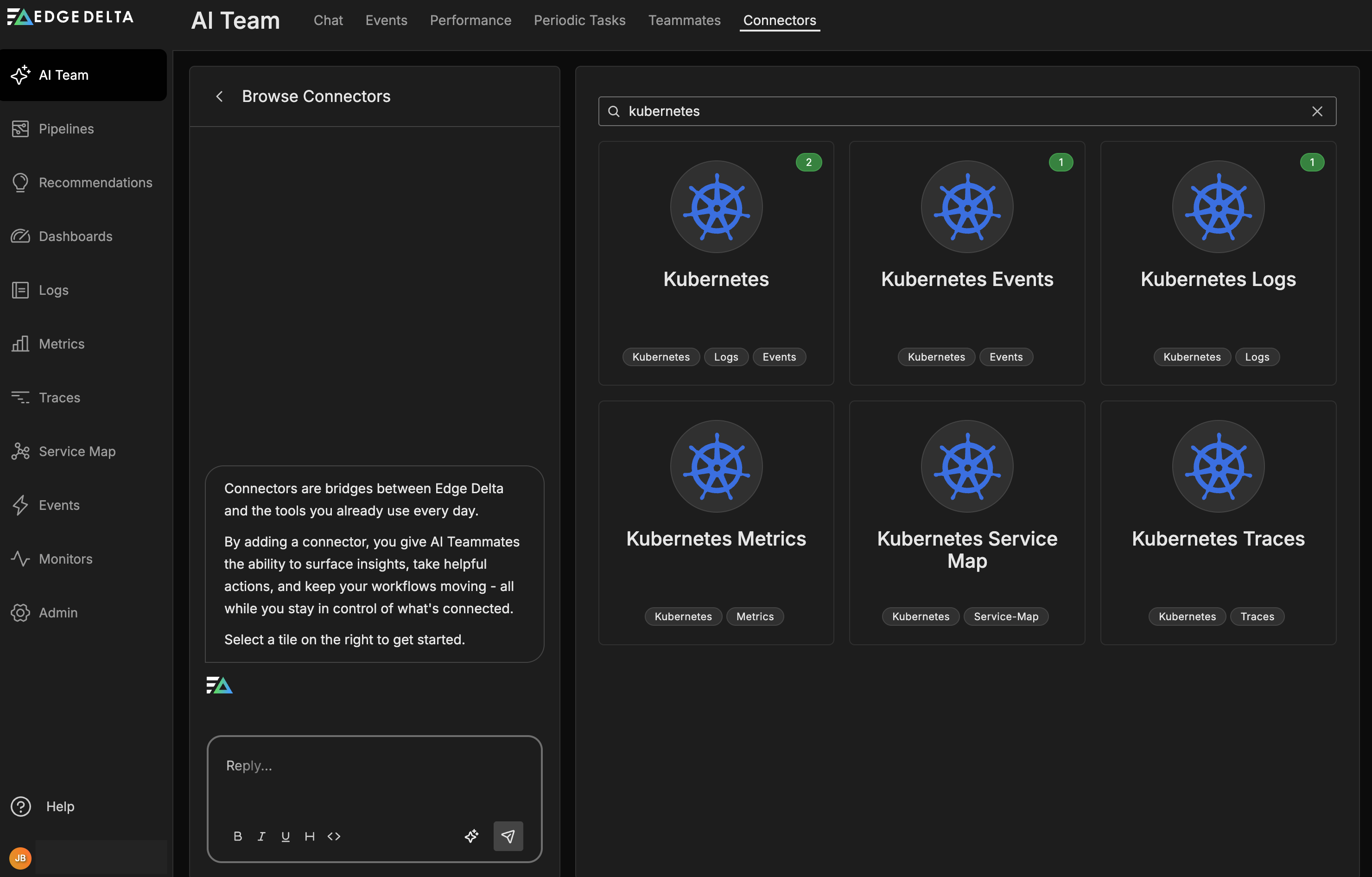Send the reply with the paper plane icon
Image resolution: width=1372 pixels, height=877 pixels.
tap(507, 836)
